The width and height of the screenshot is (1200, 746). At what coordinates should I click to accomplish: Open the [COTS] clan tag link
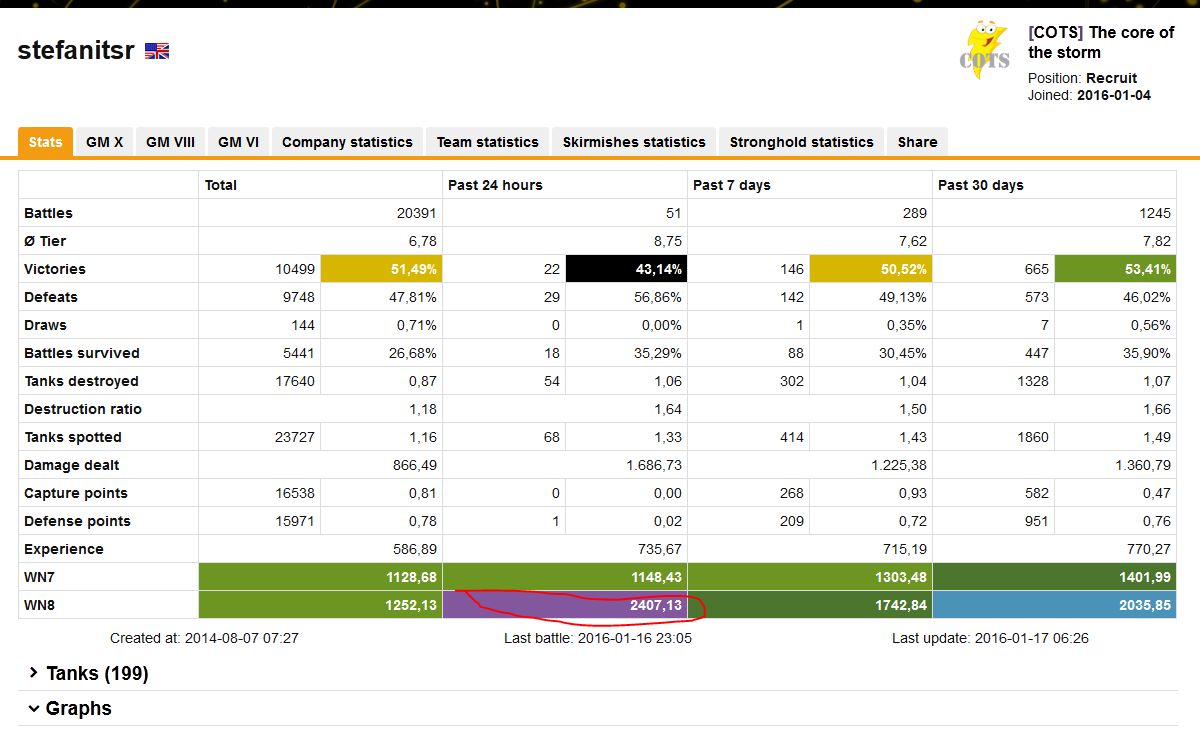(x=1056, y=32)
